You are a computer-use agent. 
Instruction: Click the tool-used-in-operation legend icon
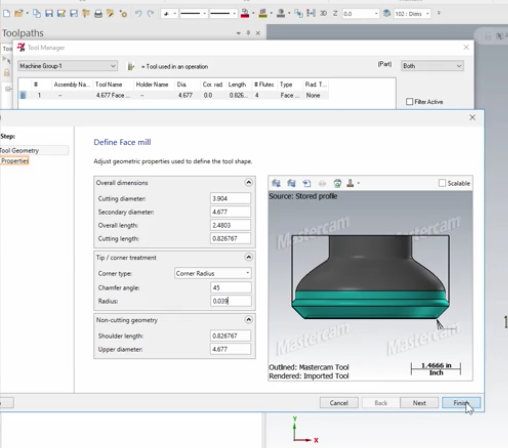tap(131, 67)
